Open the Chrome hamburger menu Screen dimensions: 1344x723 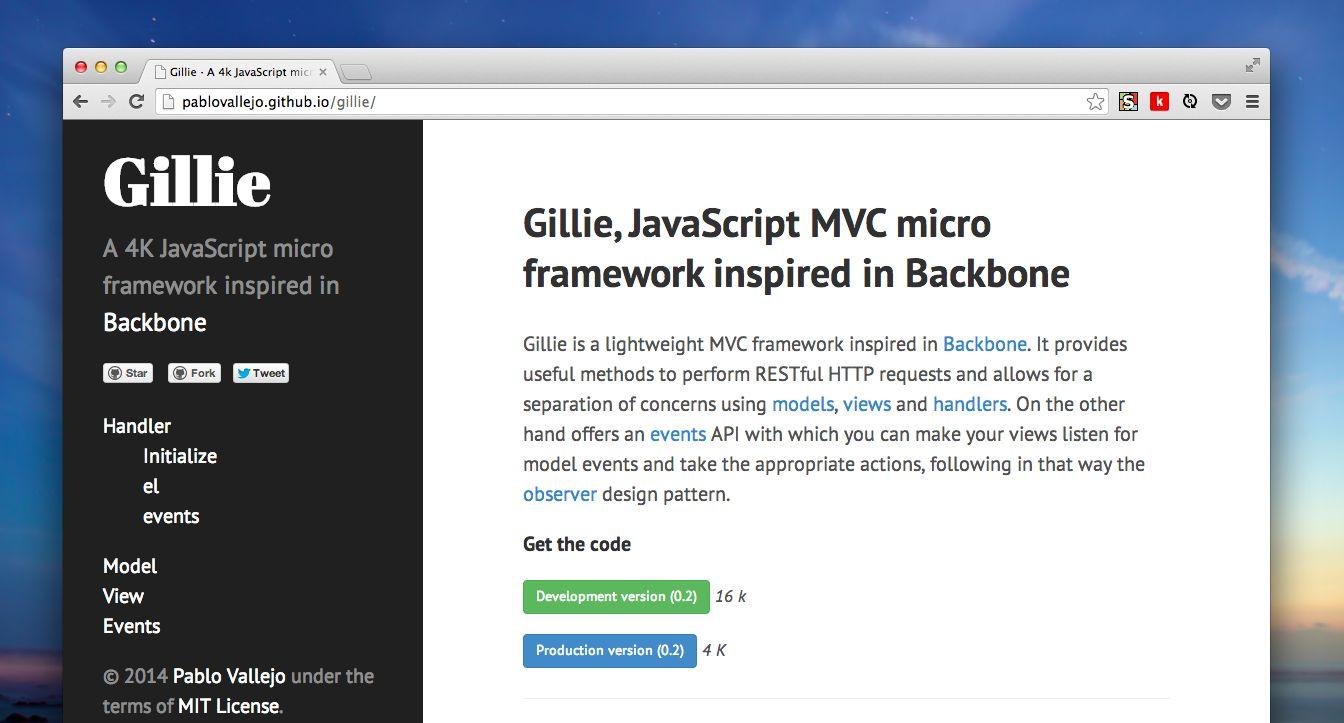pos(1252,101)
